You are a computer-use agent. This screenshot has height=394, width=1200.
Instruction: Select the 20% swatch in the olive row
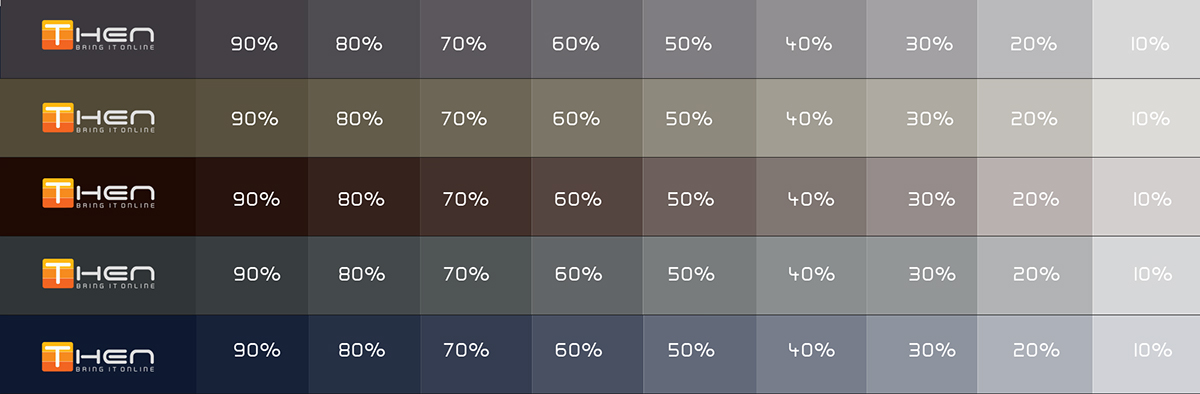tap(1034, 118)
